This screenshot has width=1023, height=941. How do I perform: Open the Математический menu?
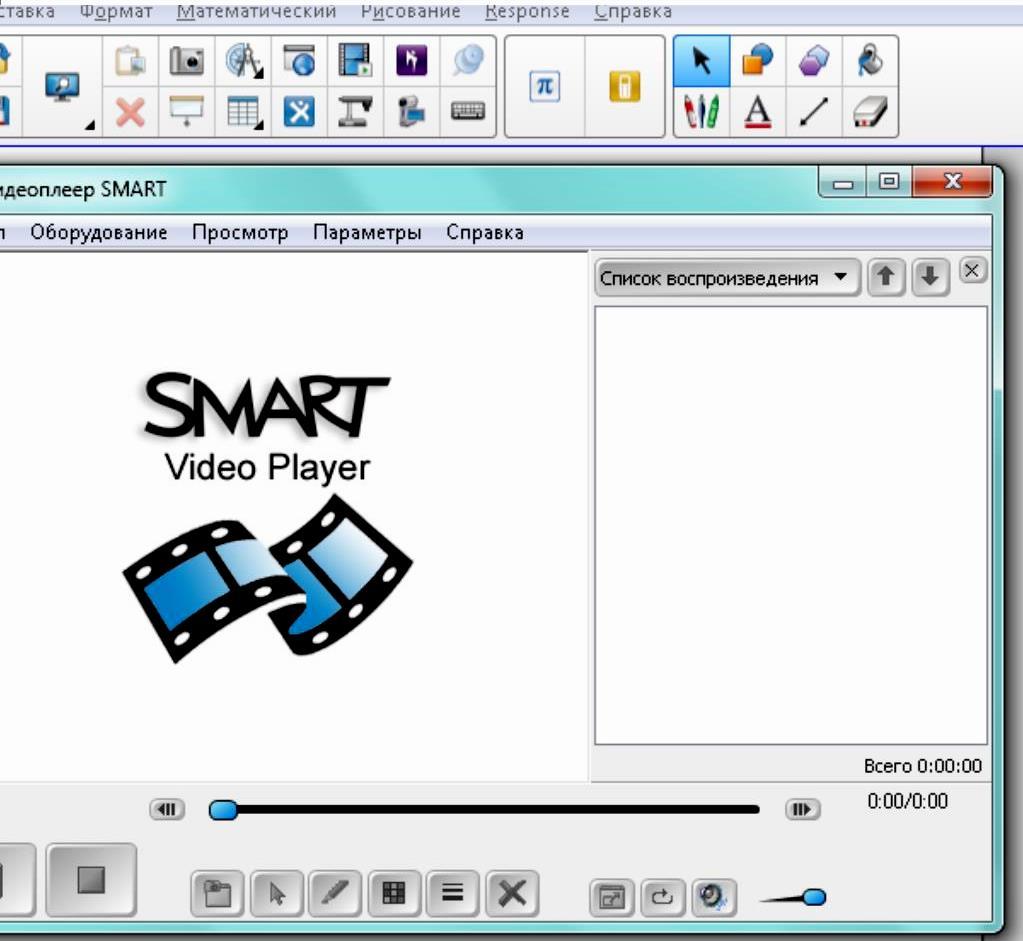(x=256, y=11)
